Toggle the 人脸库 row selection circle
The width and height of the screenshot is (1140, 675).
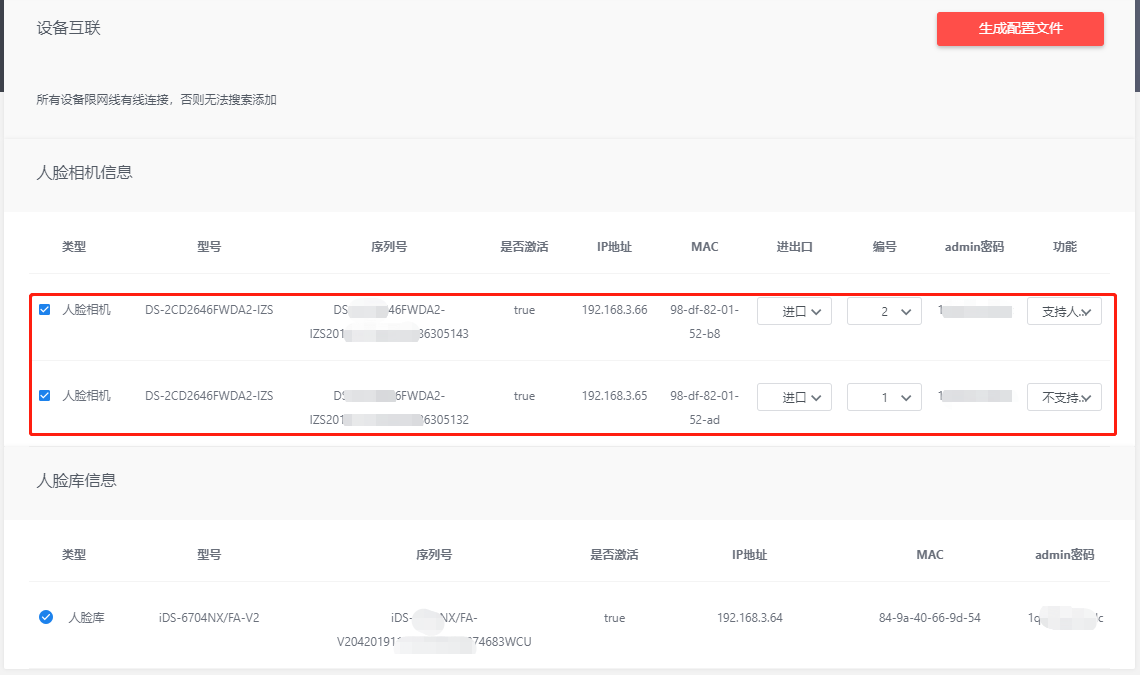click(46, 617)
